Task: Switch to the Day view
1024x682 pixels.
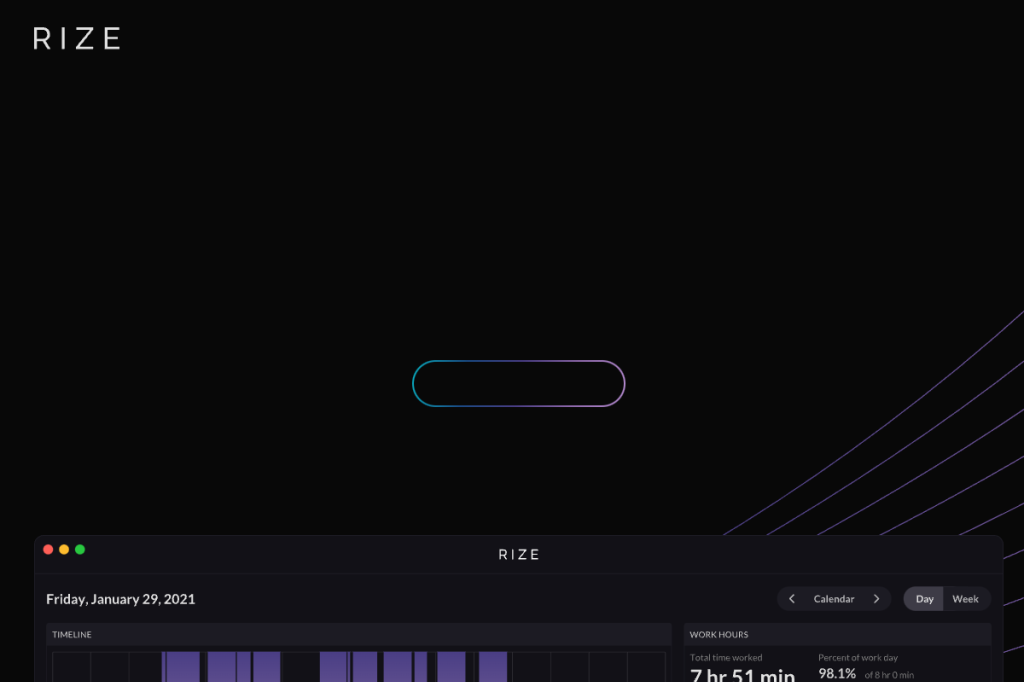Action: 924,599
